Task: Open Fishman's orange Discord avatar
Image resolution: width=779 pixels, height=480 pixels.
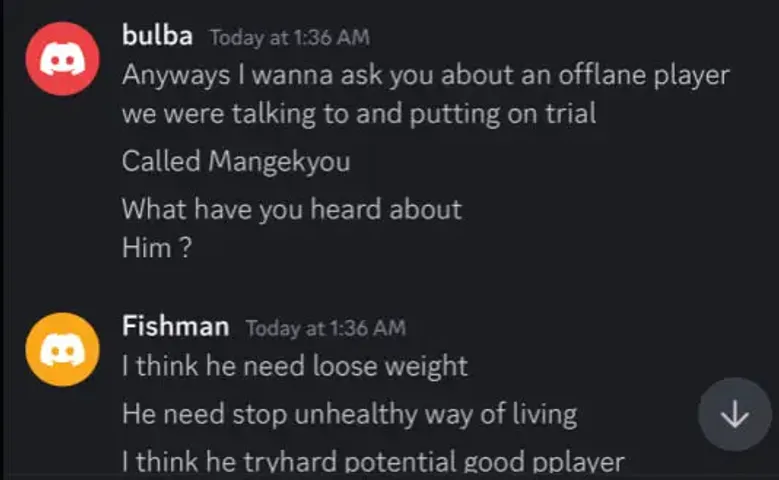Action: [62, 349]
